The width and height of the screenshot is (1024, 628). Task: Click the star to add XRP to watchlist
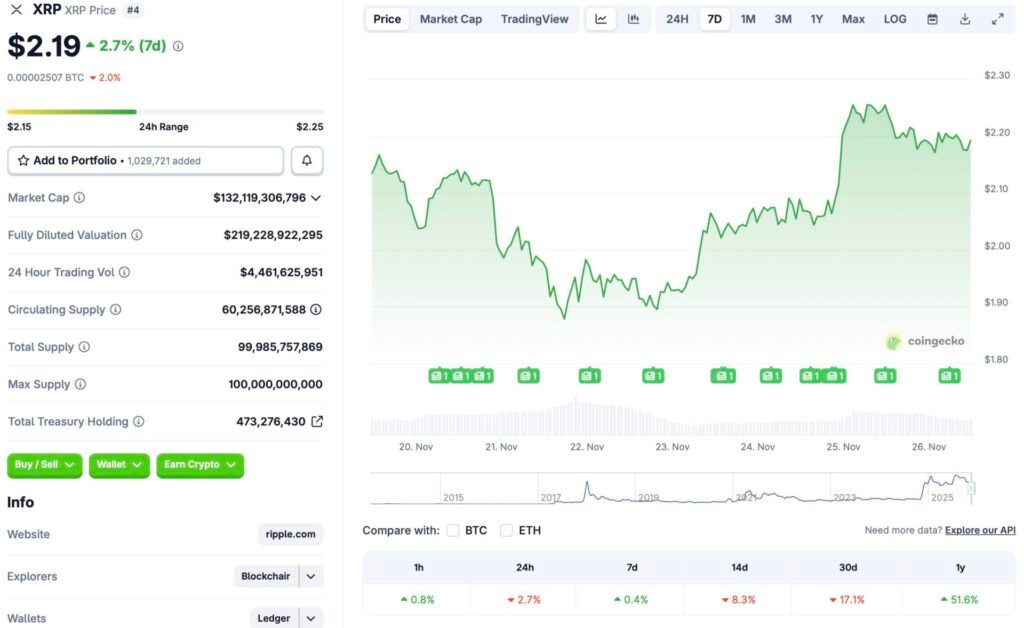[24, 160]
